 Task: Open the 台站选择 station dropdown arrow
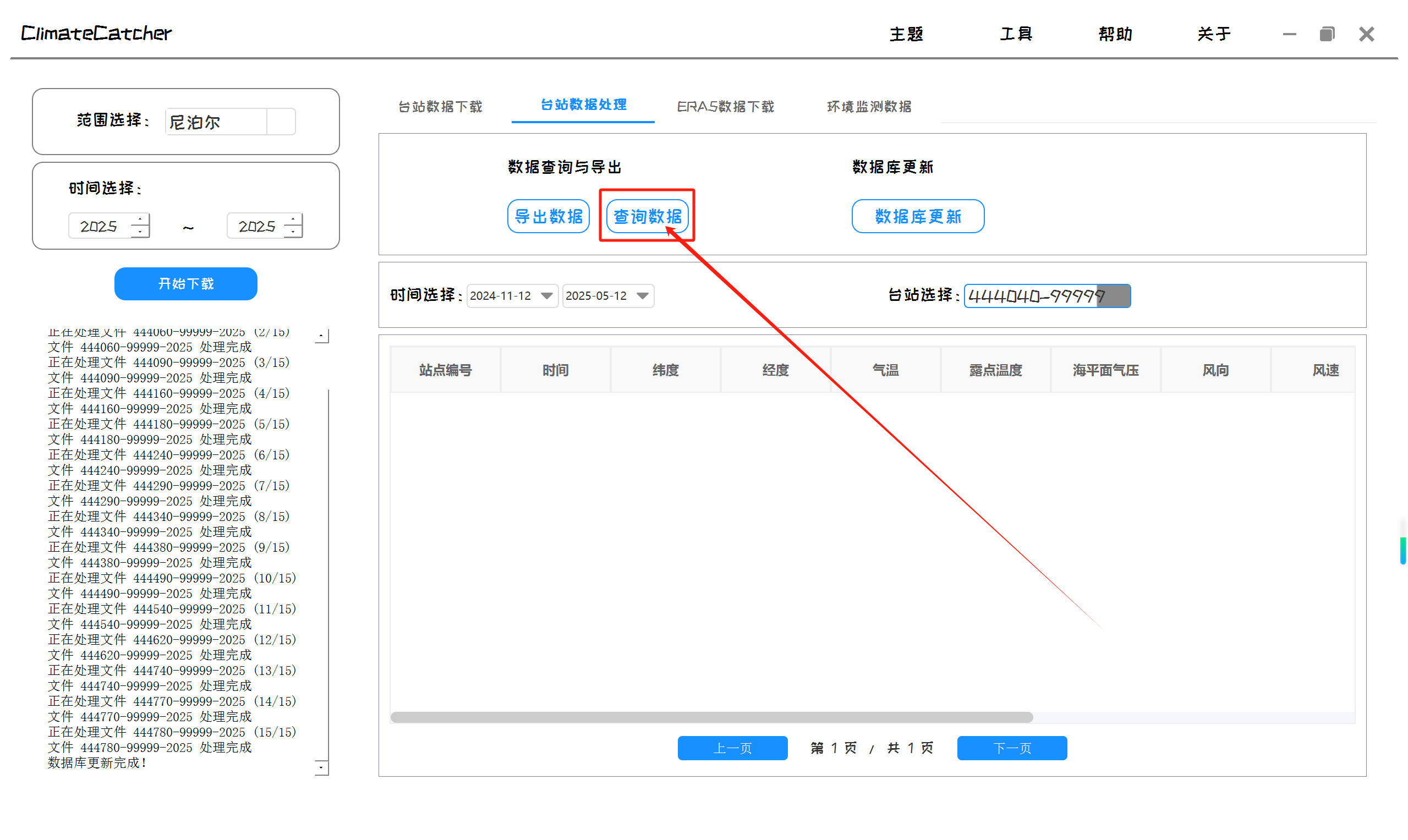click(1114, 295)
